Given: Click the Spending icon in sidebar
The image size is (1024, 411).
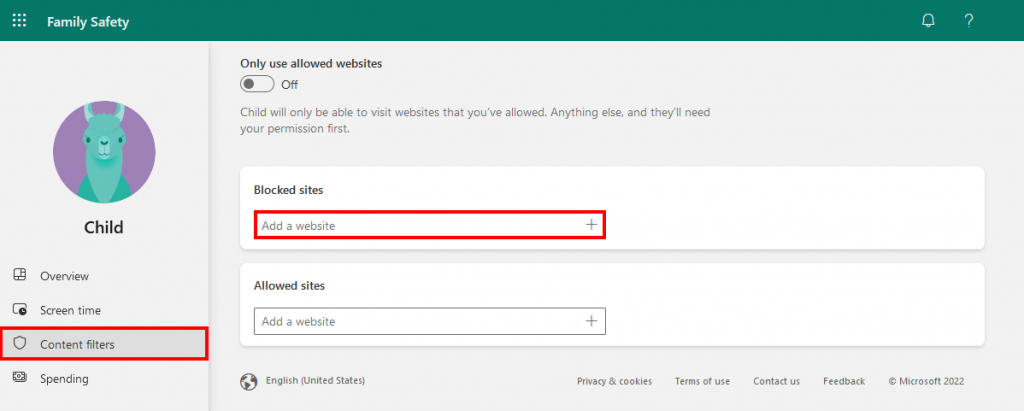Looking at the screenshot, I should pos(19,378).
